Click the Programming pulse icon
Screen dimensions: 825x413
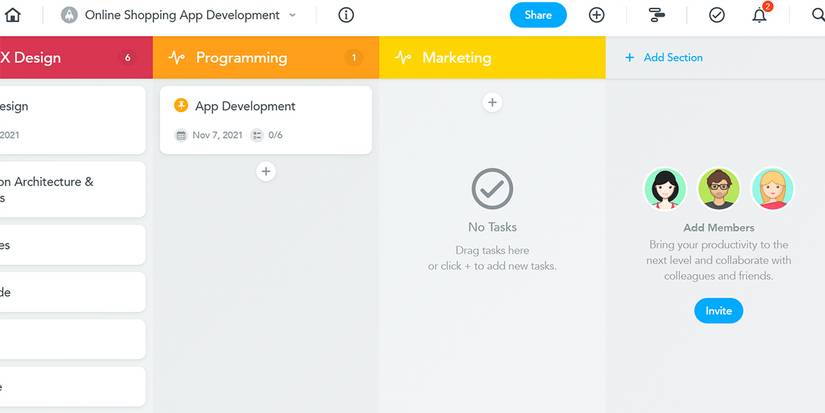click(176, 57)
